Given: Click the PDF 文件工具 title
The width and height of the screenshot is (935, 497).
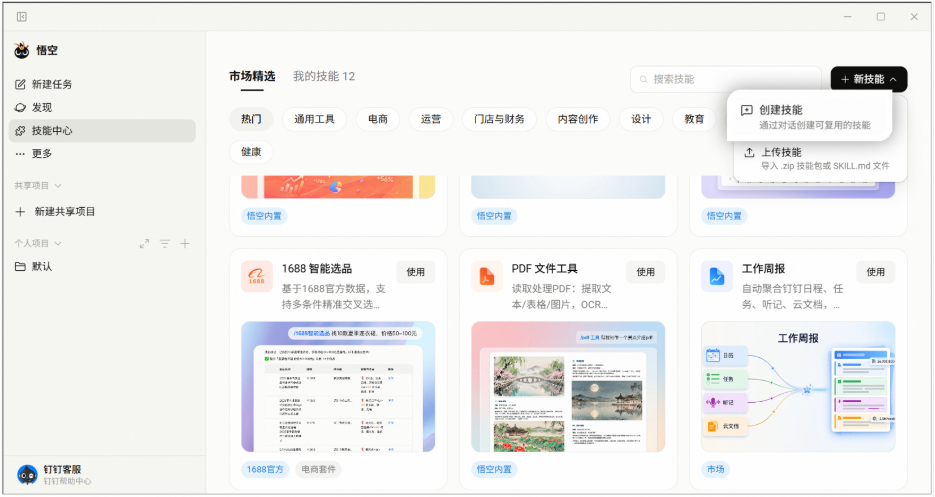Looking at the screenshot, I should click(544, 269).
